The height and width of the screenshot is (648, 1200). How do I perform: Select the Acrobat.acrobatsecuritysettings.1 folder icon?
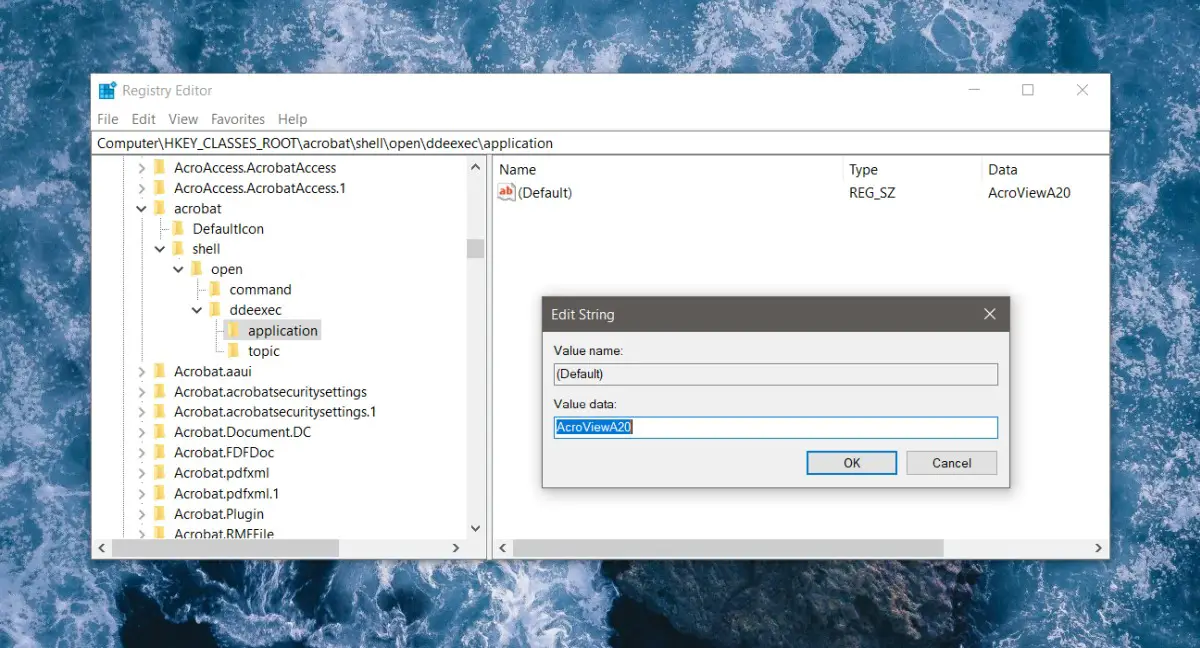coord(159,411)
